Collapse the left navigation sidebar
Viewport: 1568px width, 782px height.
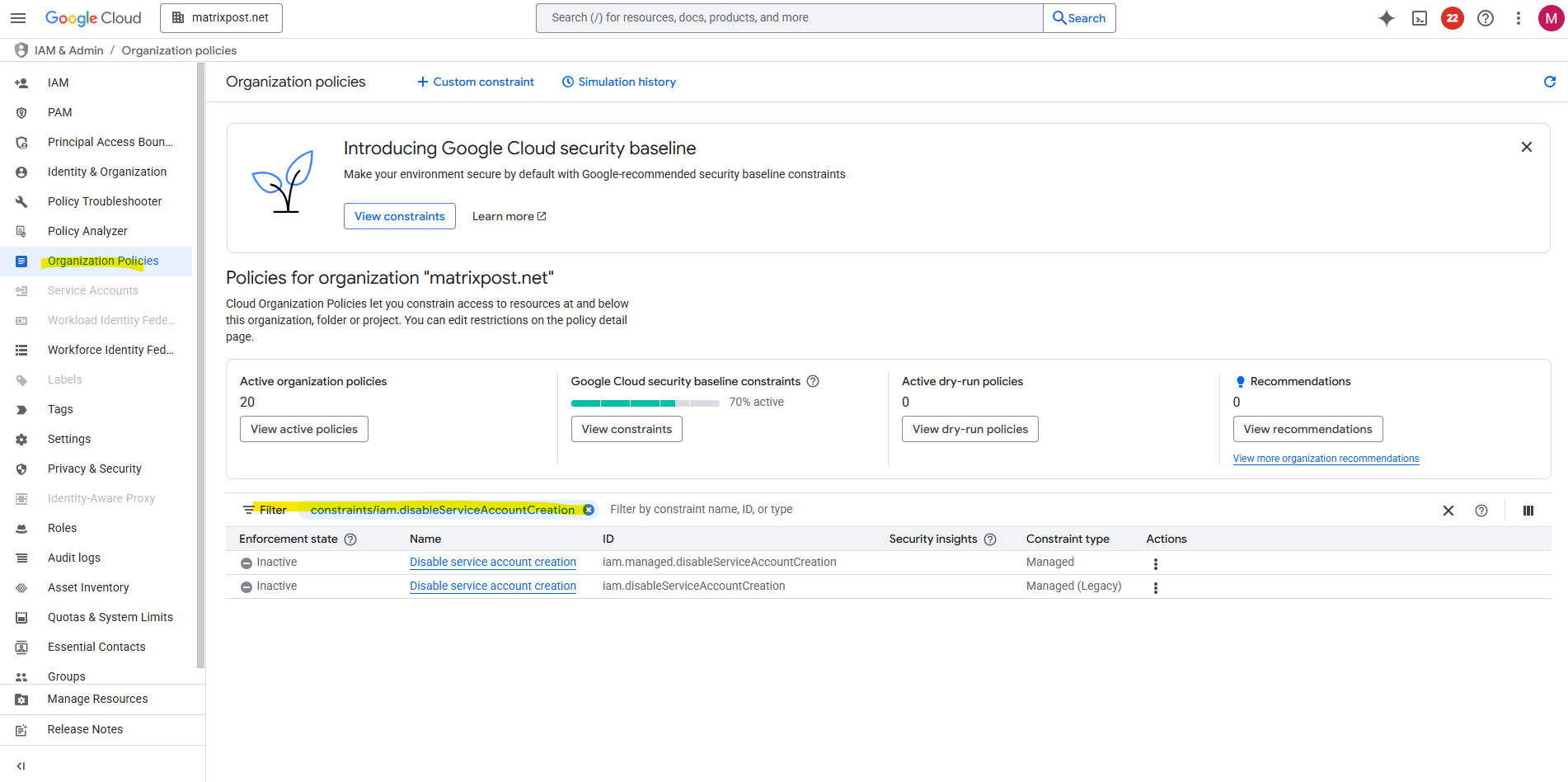point(21,766)
